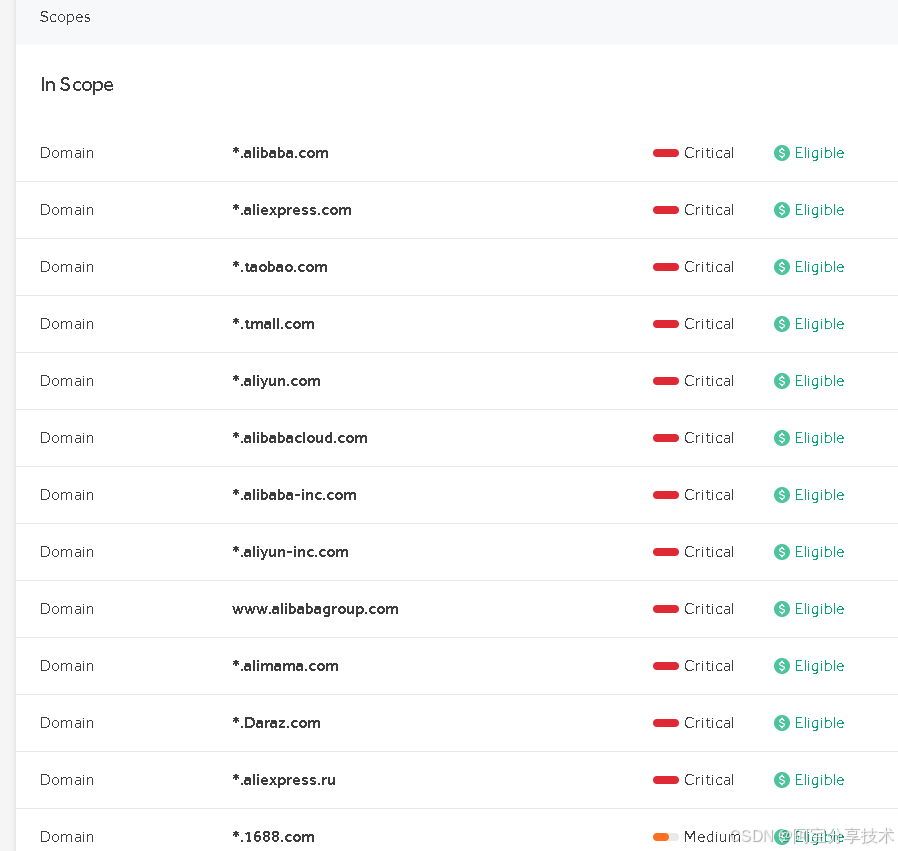Click Eligible label for *.tmall.com

tap(819, 324)
